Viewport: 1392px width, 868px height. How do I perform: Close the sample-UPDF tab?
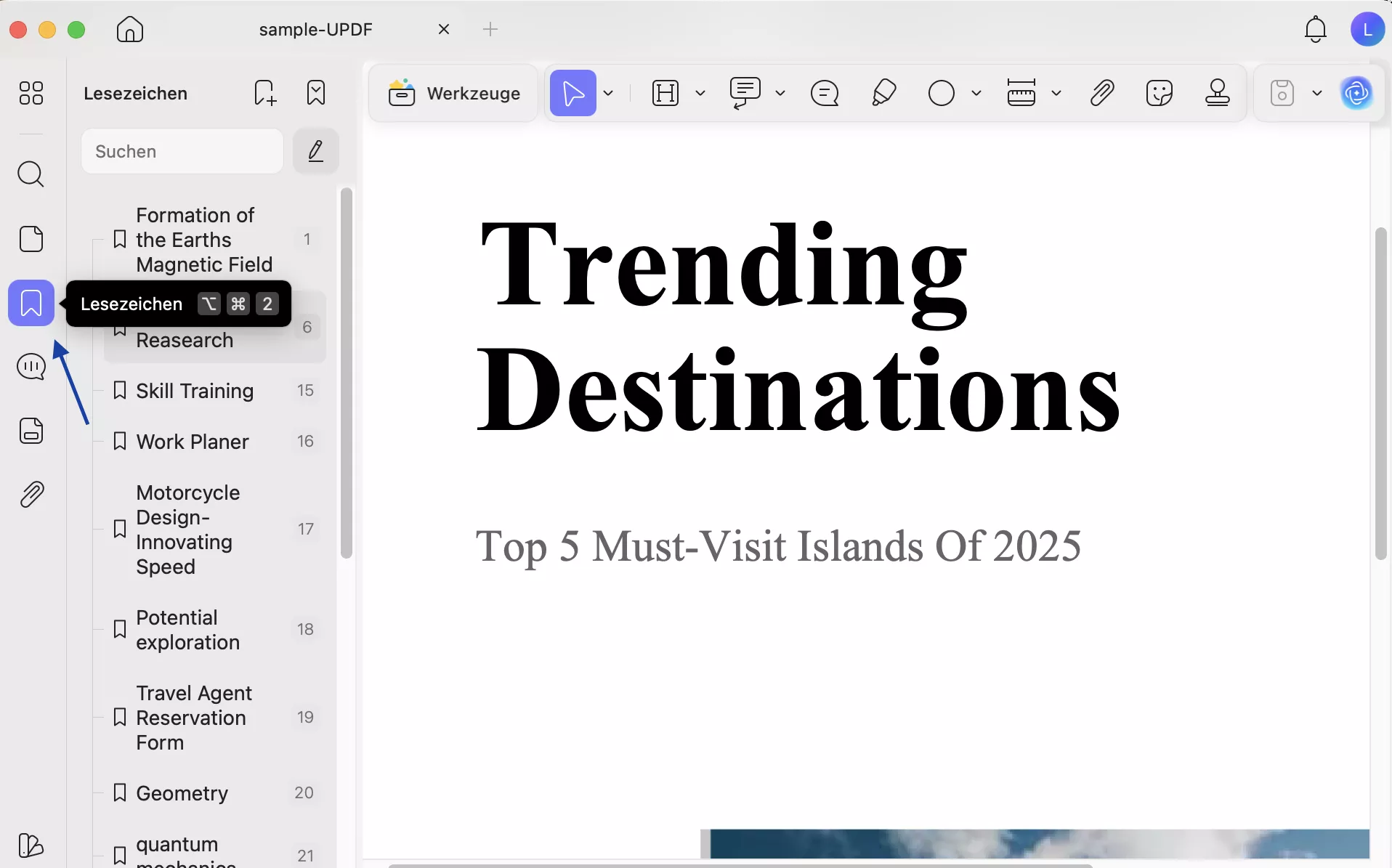click(444, 29)
